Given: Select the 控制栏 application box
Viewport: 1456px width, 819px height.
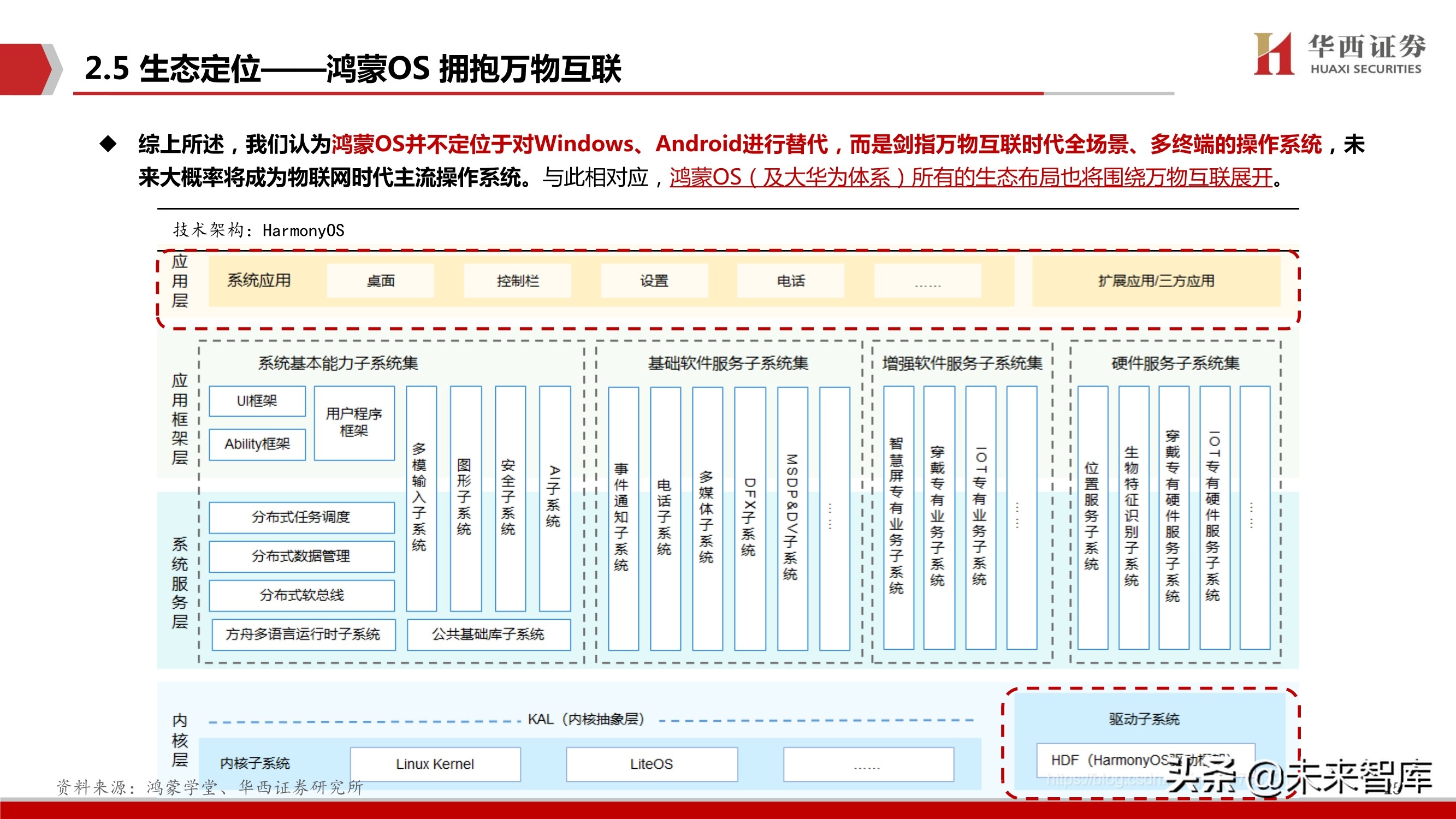Looking at the screenshot, I should click(517, 281).
